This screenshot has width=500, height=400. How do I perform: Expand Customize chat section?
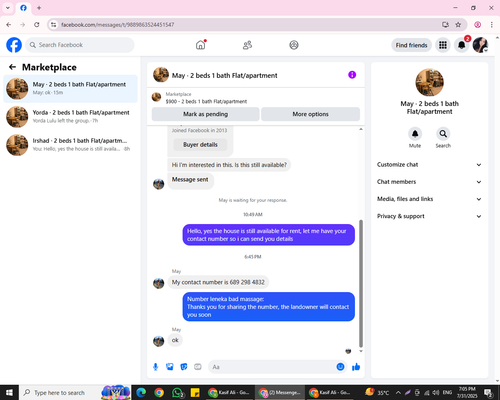(x=429, y=165)
